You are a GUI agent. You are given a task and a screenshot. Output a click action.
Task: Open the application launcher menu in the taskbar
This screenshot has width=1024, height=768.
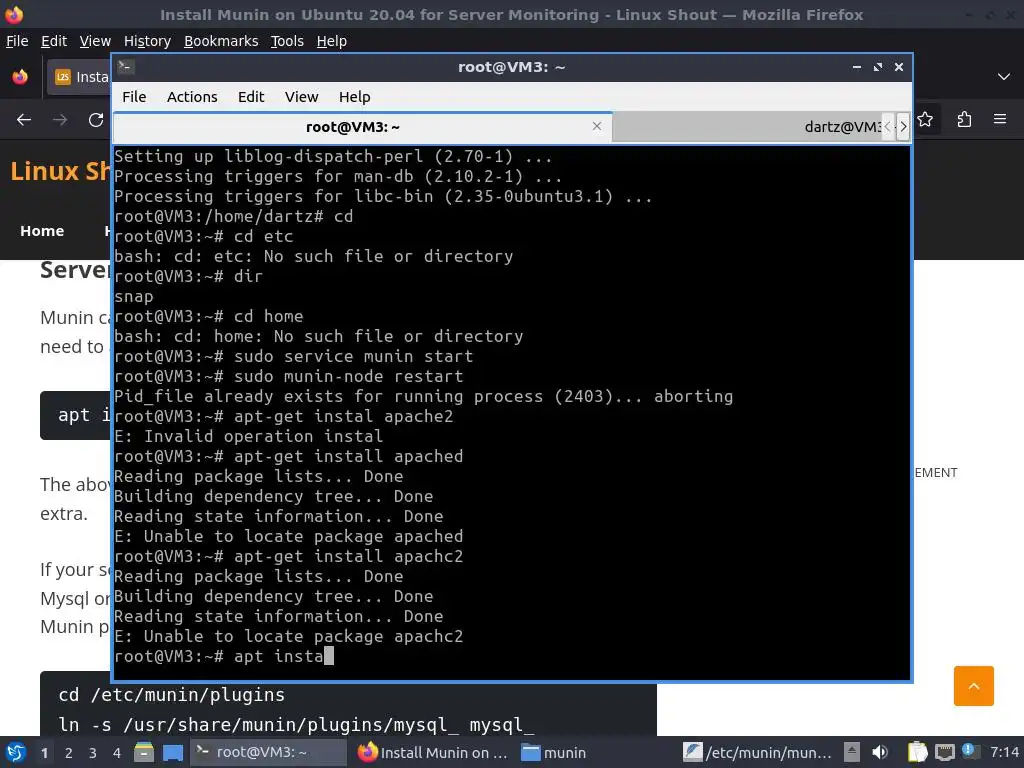click(x=16, y=752)
